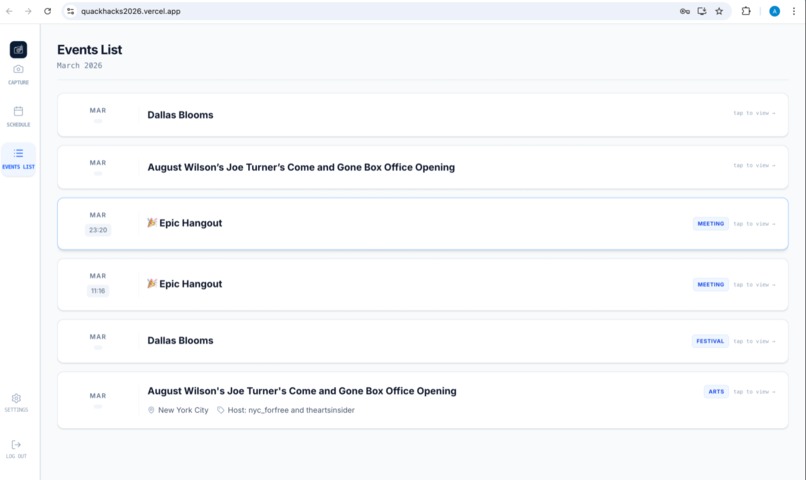The height and width of the screenshot is (480, 806).
Task: Click 'tap to view' on the Arts event row
Action: 754,392
